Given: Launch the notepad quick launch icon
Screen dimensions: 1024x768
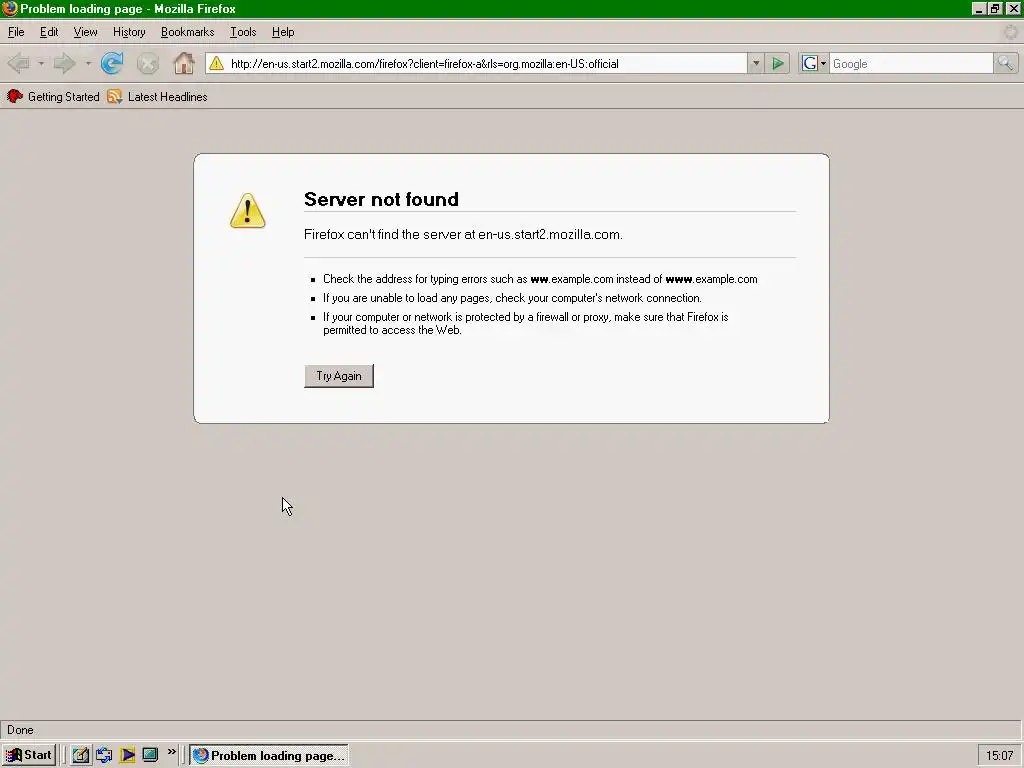Looking at the screenshot, I should [x=80, y=755].
